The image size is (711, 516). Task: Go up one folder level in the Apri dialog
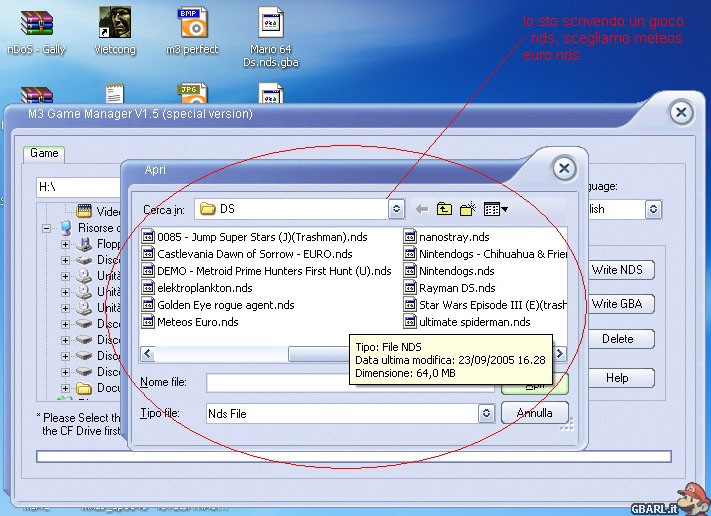[444, 209]
